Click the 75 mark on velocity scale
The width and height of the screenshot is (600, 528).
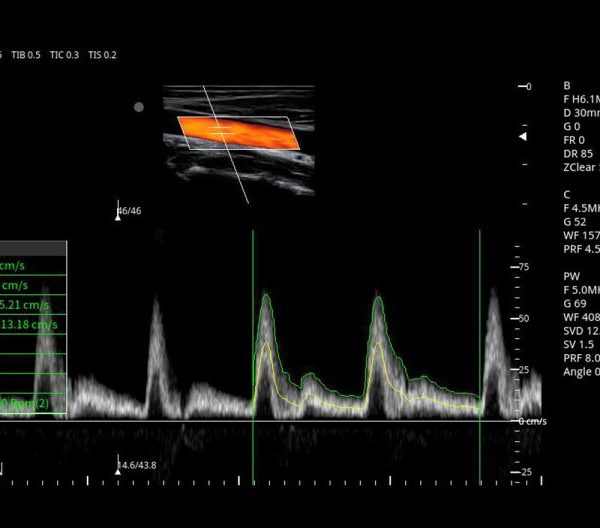pyautogui.click(x=521, y=268)
